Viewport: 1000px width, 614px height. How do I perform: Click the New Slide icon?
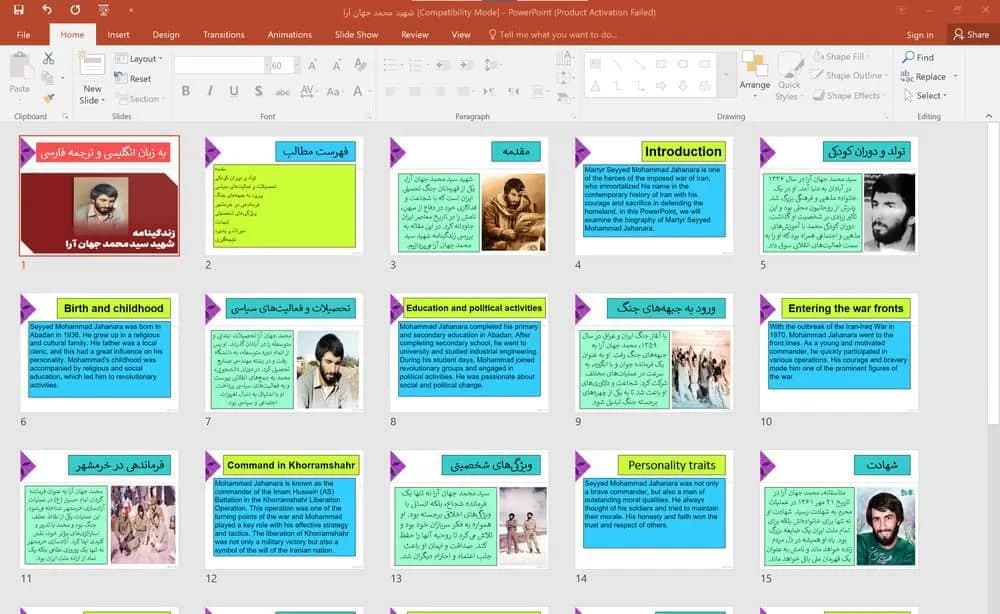pos(92,64)
